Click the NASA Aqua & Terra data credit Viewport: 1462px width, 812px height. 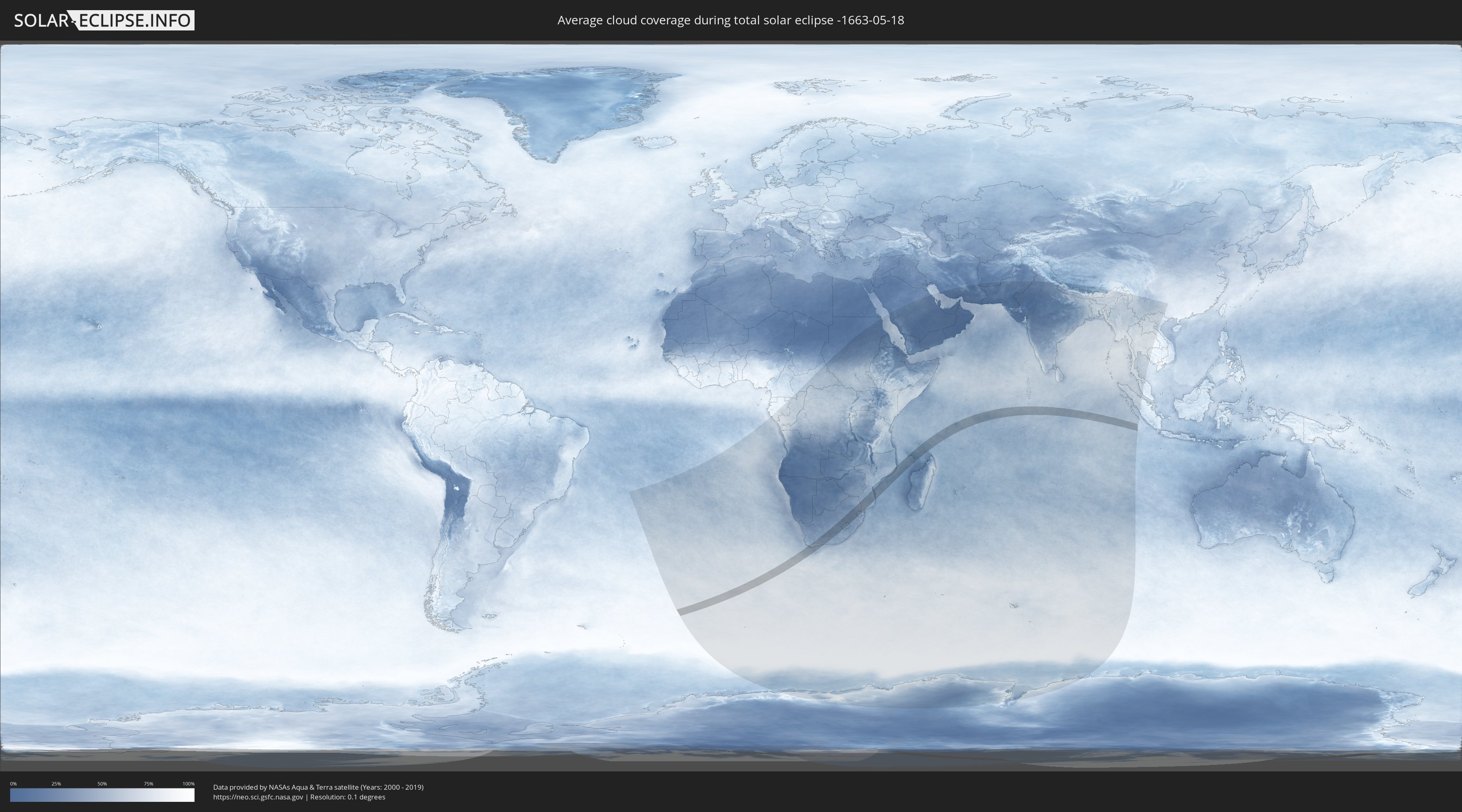click(x=318, y=787)
